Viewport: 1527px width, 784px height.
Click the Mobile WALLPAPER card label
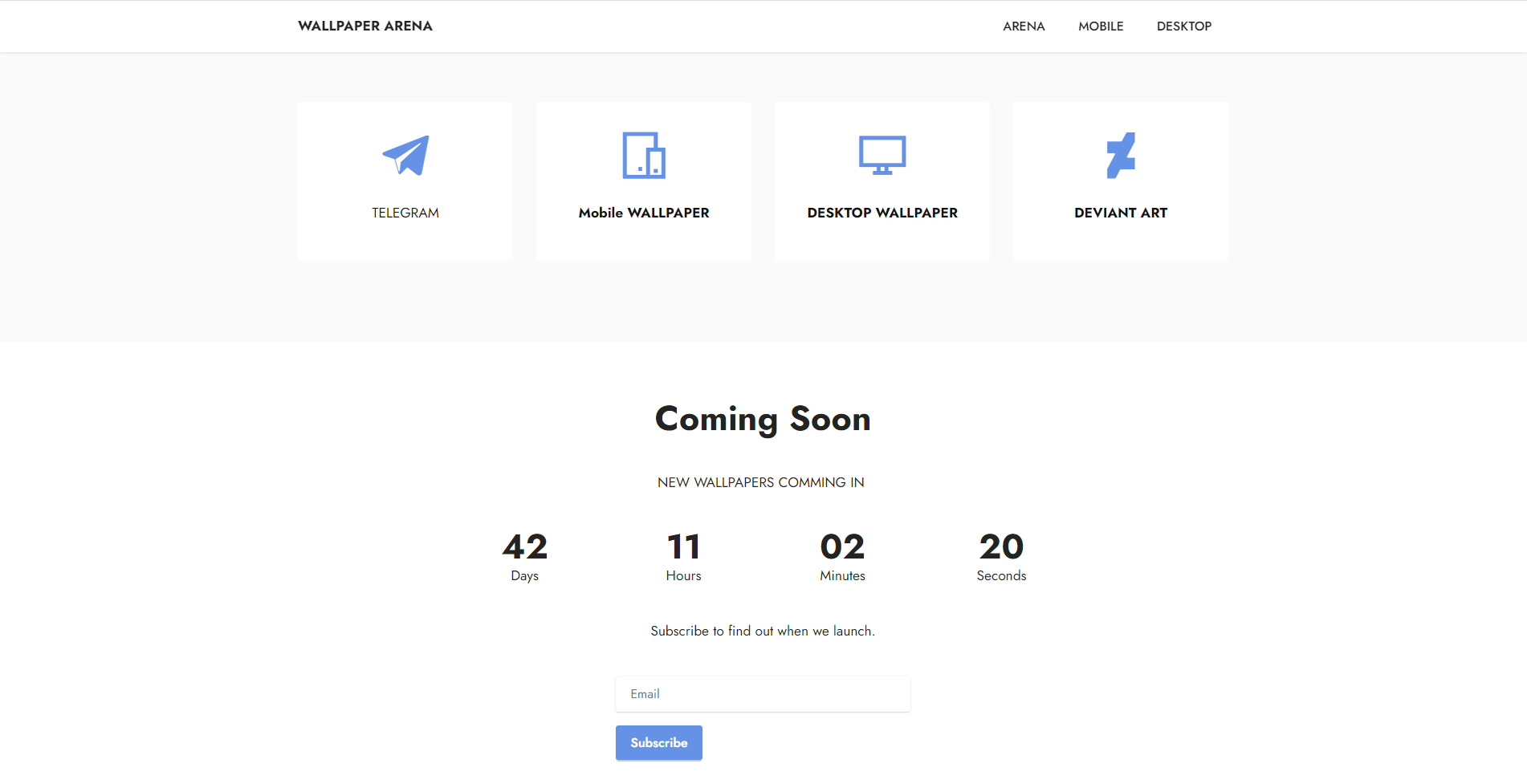click(643, 212)
